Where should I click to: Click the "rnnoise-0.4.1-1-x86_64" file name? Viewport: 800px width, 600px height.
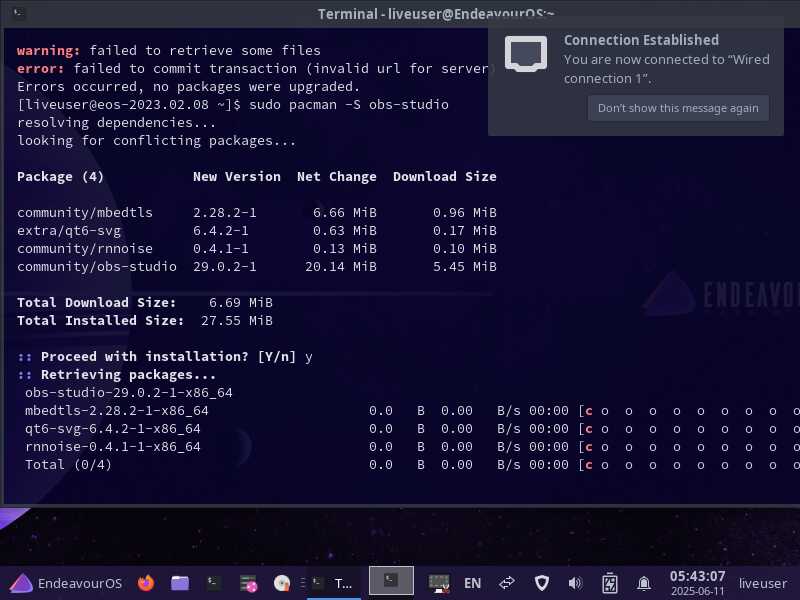[113, 446]
